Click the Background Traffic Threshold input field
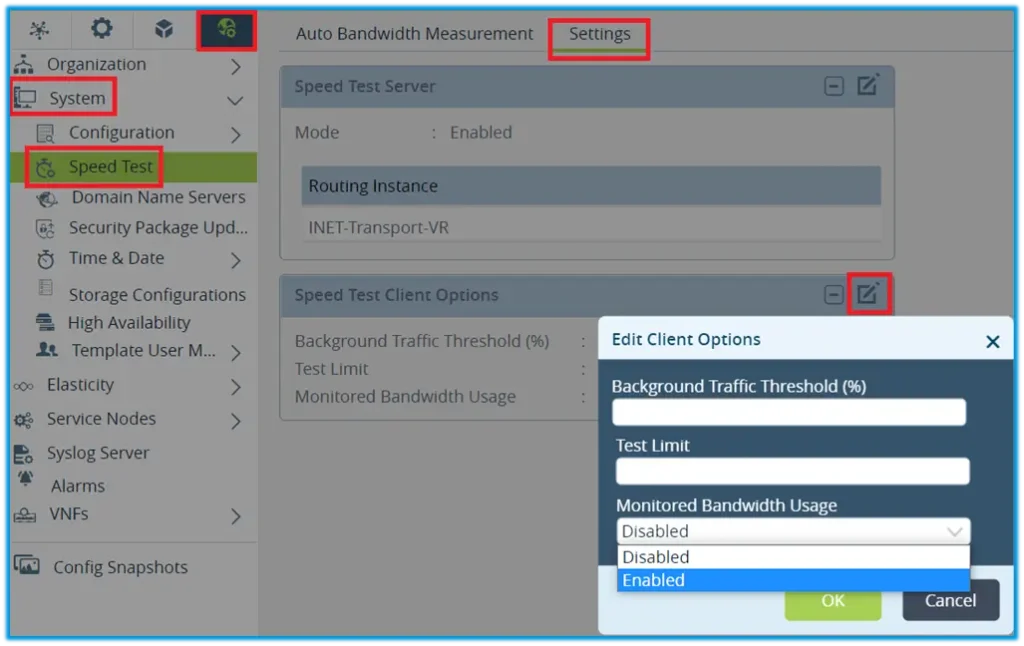1024x646 pixels. tap(789, 412)
